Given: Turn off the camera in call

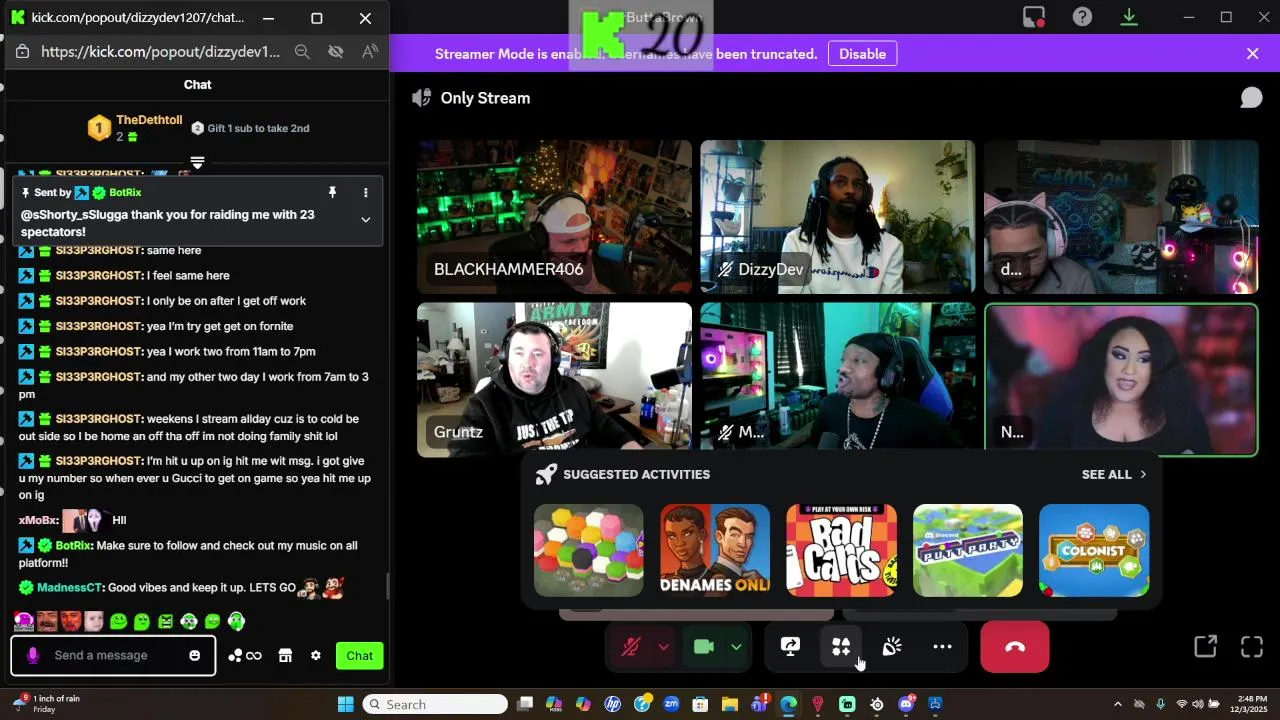Looking at the screenshot, I should click(703, 647).
